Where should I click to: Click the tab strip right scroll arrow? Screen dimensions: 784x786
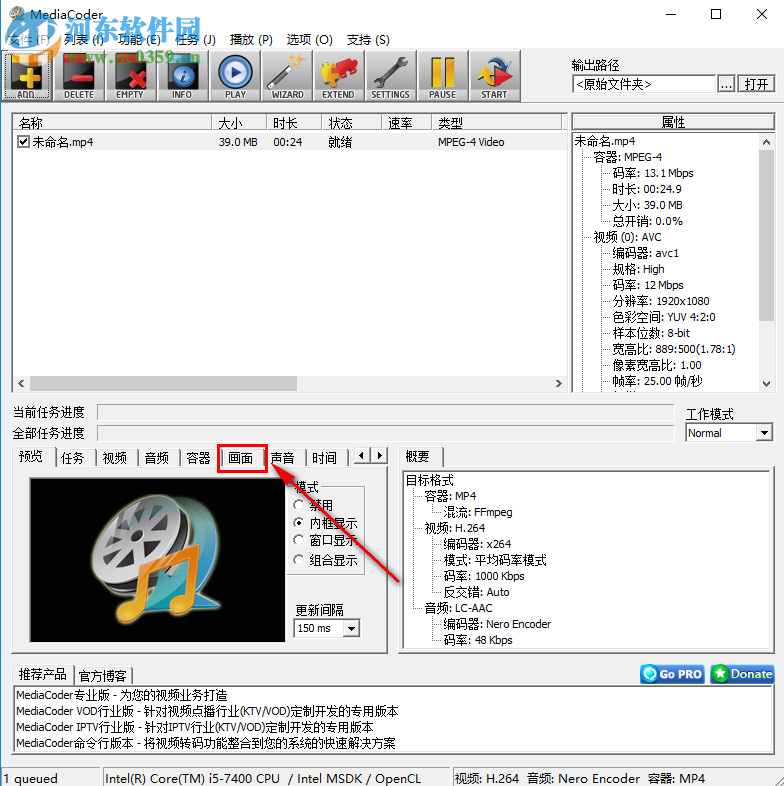[379, 456]
